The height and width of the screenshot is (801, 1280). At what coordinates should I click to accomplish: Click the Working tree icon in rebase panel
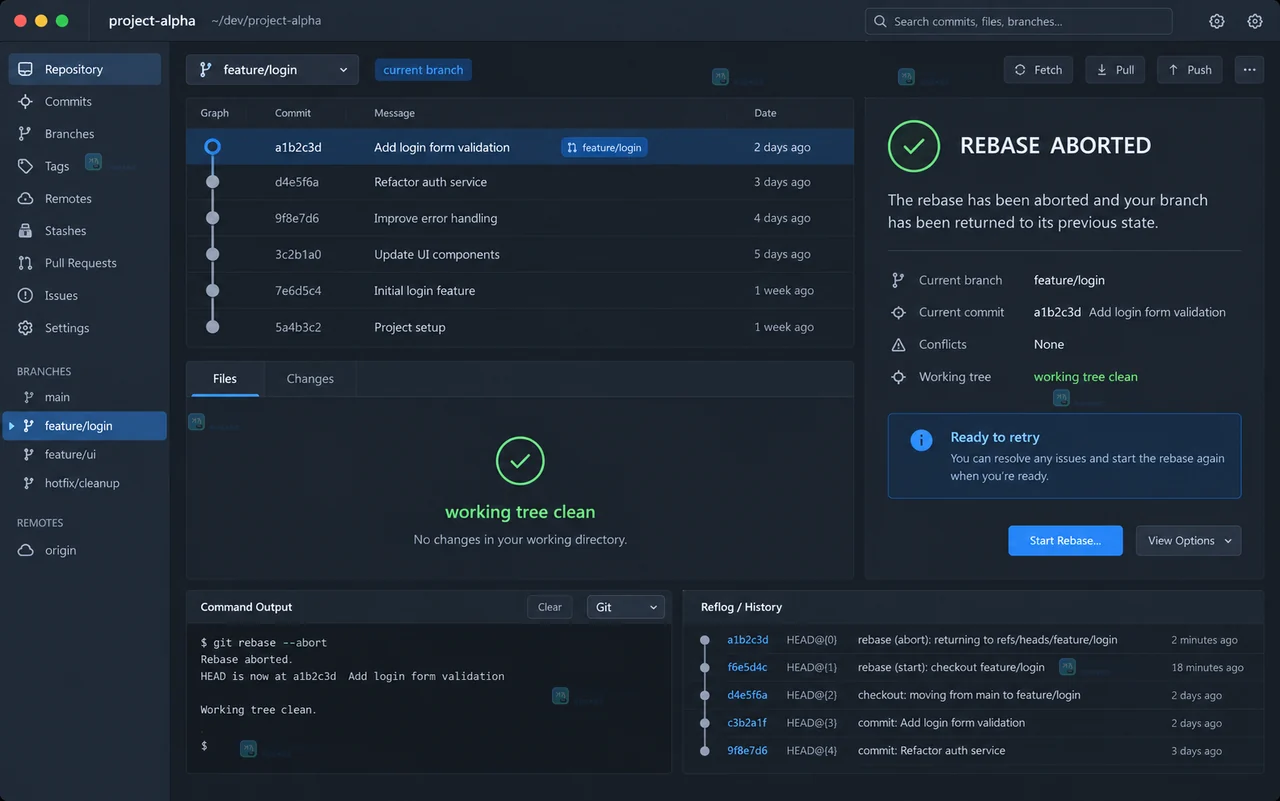click(898, 377)
